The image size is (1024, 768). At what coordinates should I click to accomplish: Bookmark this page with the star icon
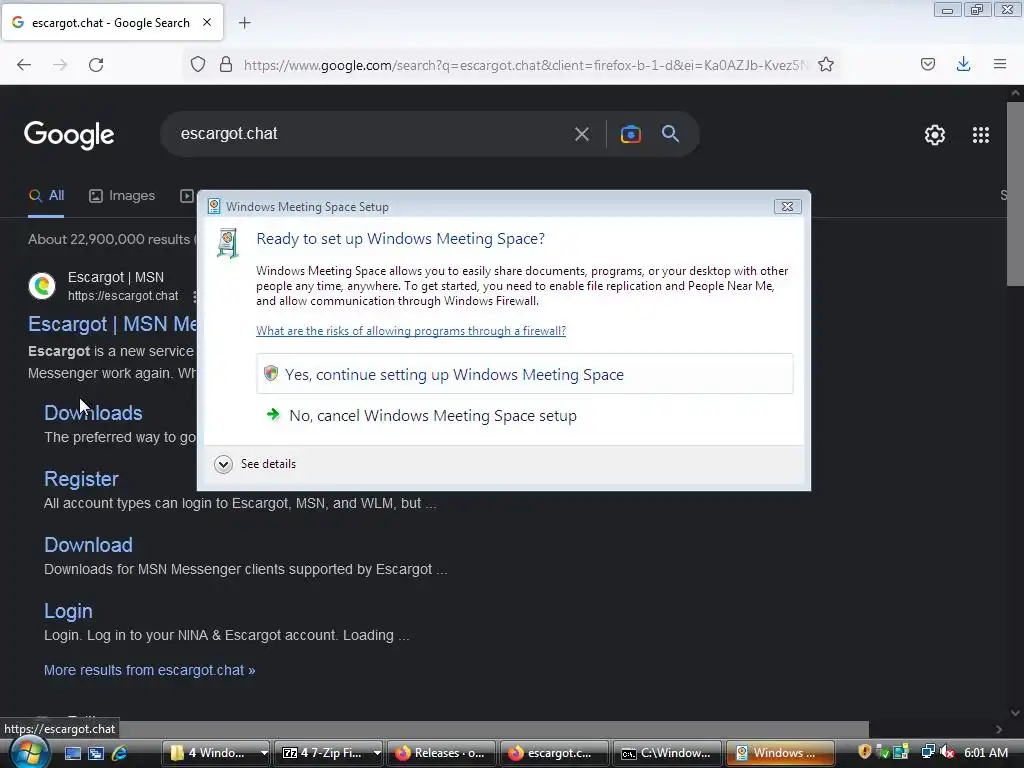[826, 64]
